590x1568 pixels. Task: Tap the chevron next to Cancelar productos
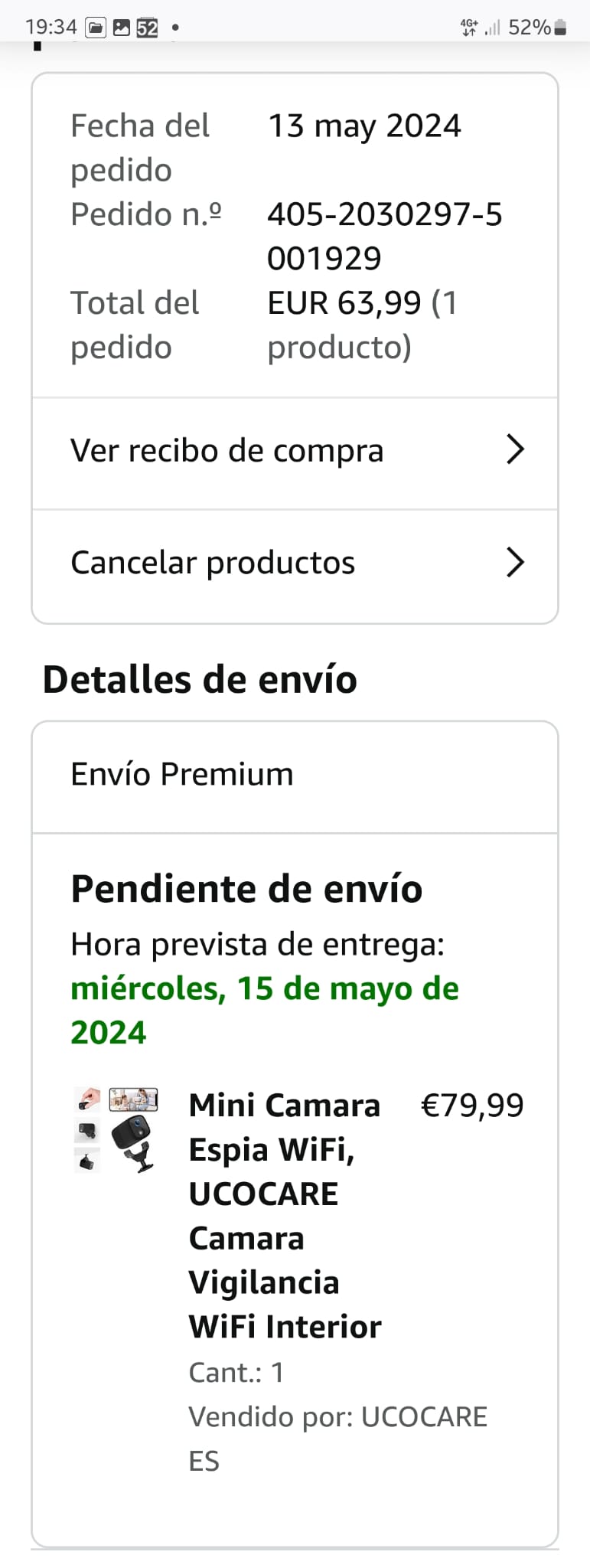point(515,563)
